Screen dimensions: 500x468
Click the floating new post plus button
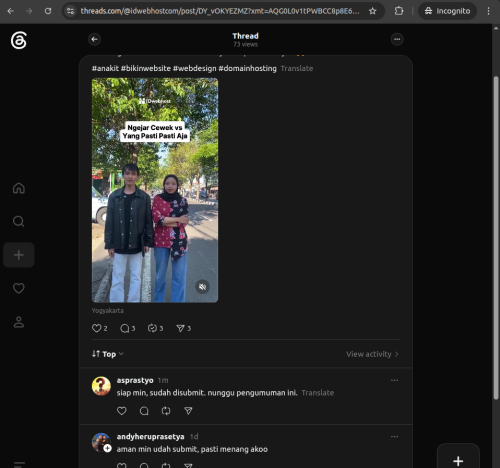click(x=458, y=461)
